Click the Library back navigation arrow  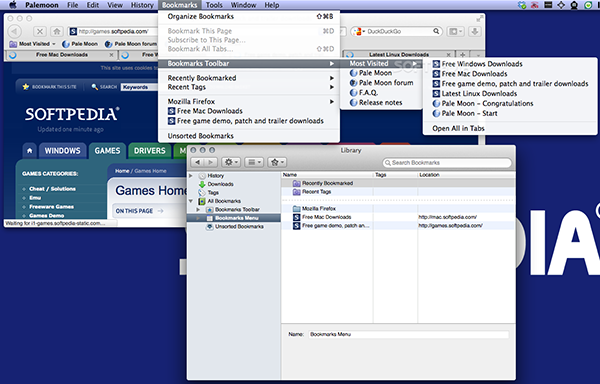point(197,163)
